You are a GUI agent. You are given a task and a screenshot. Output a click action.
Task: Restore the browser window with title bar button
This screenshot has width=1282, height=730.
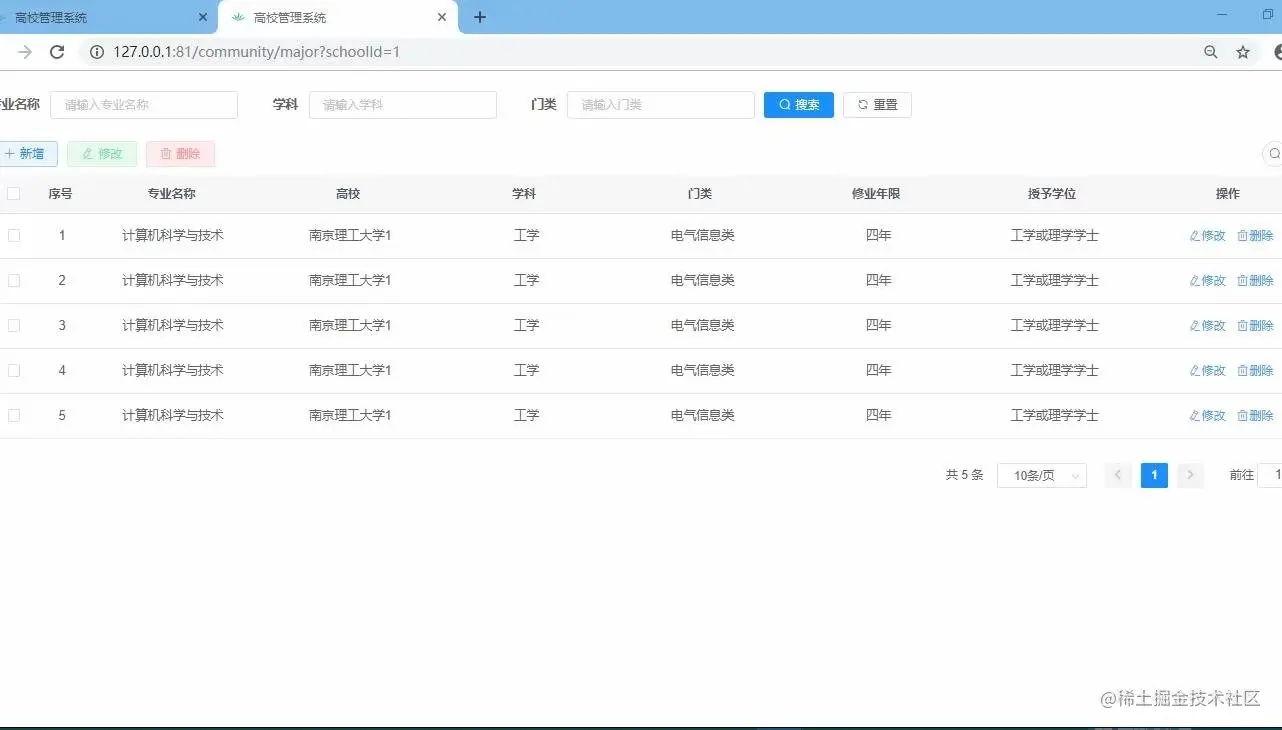pos(1268,15)
